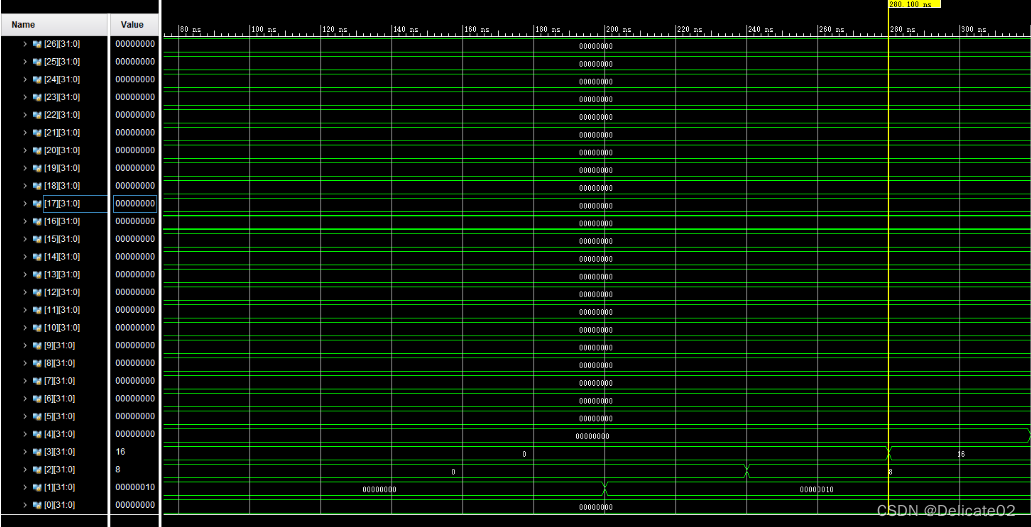Click the value 8 in the Value column
Viewport: 1031px width, 527px height.
pos(118,470)
